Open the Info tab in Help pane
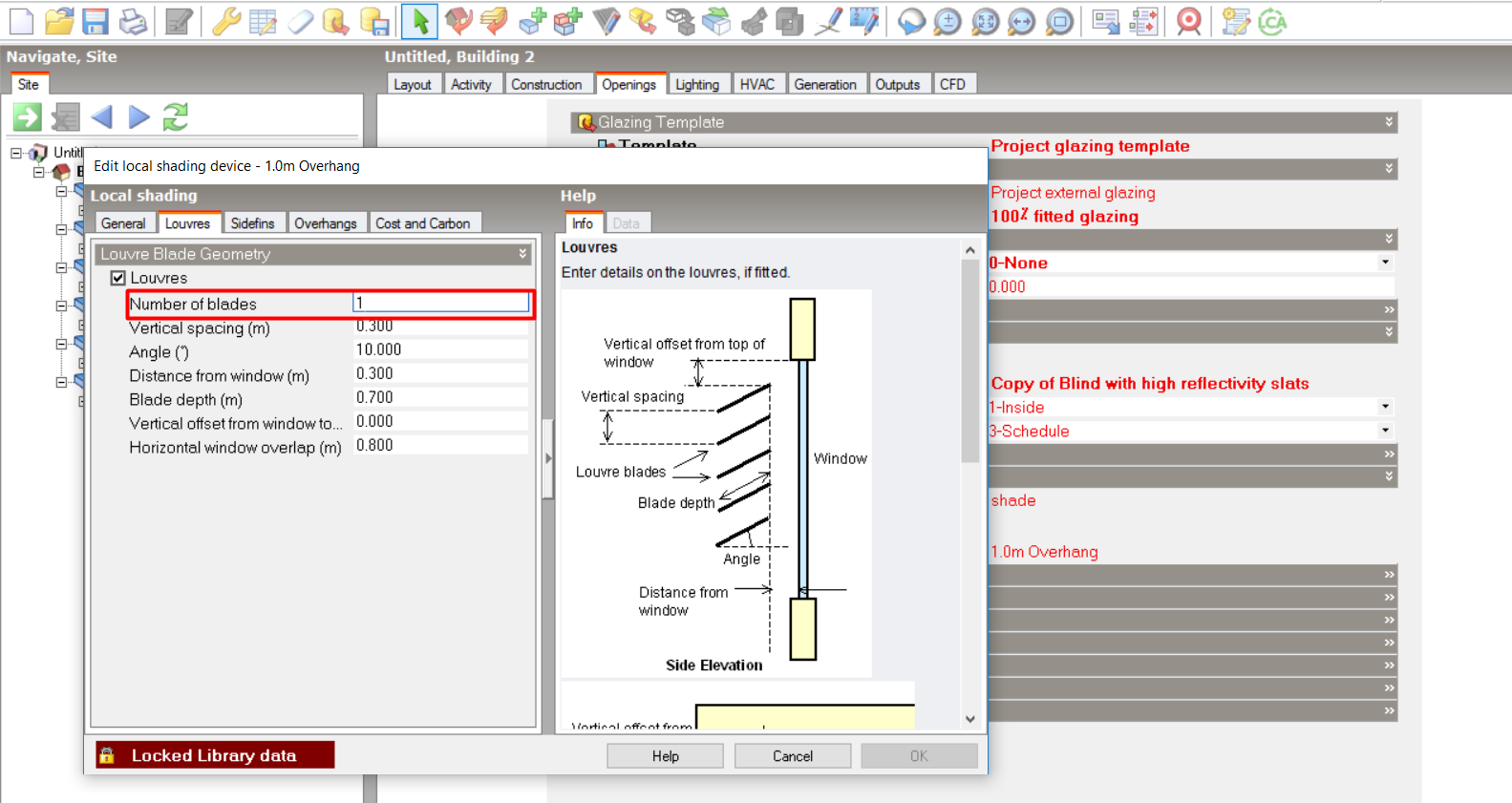Screen dimensions: 1512x803 (583, 222)
